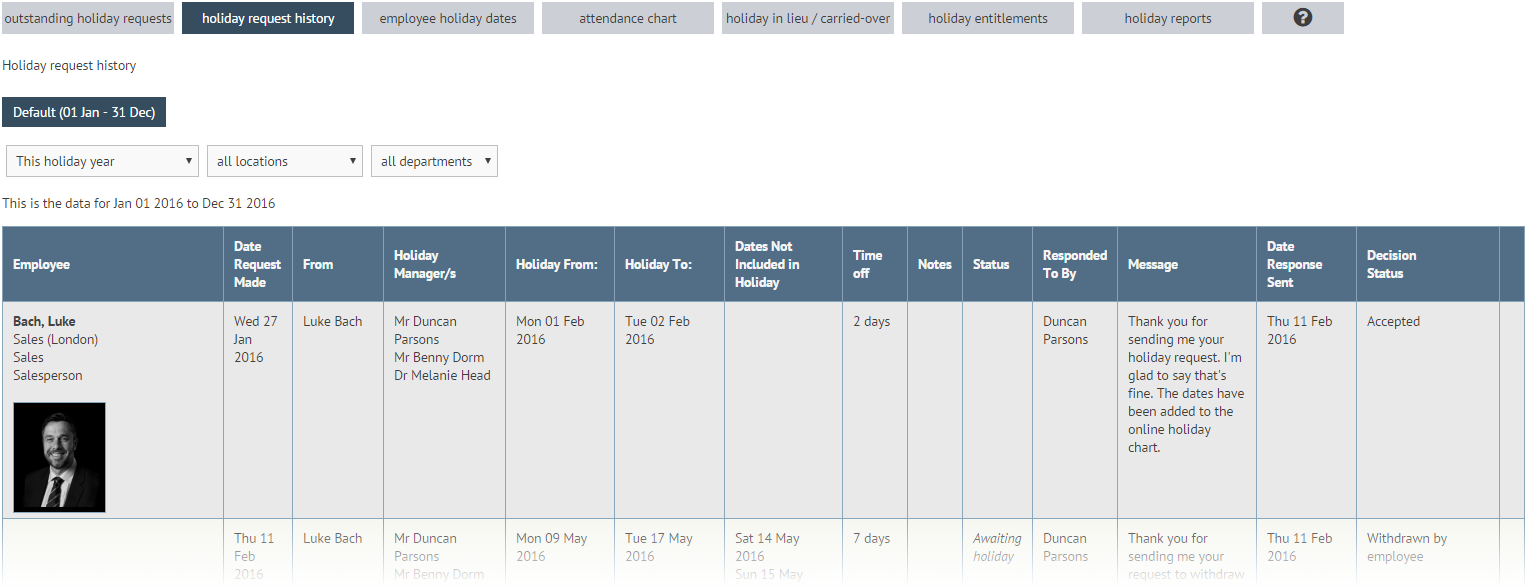The width and height of the screenshot is (1527, 587).
Task: View the holiday reports tab
Action: pos(1168,18)
